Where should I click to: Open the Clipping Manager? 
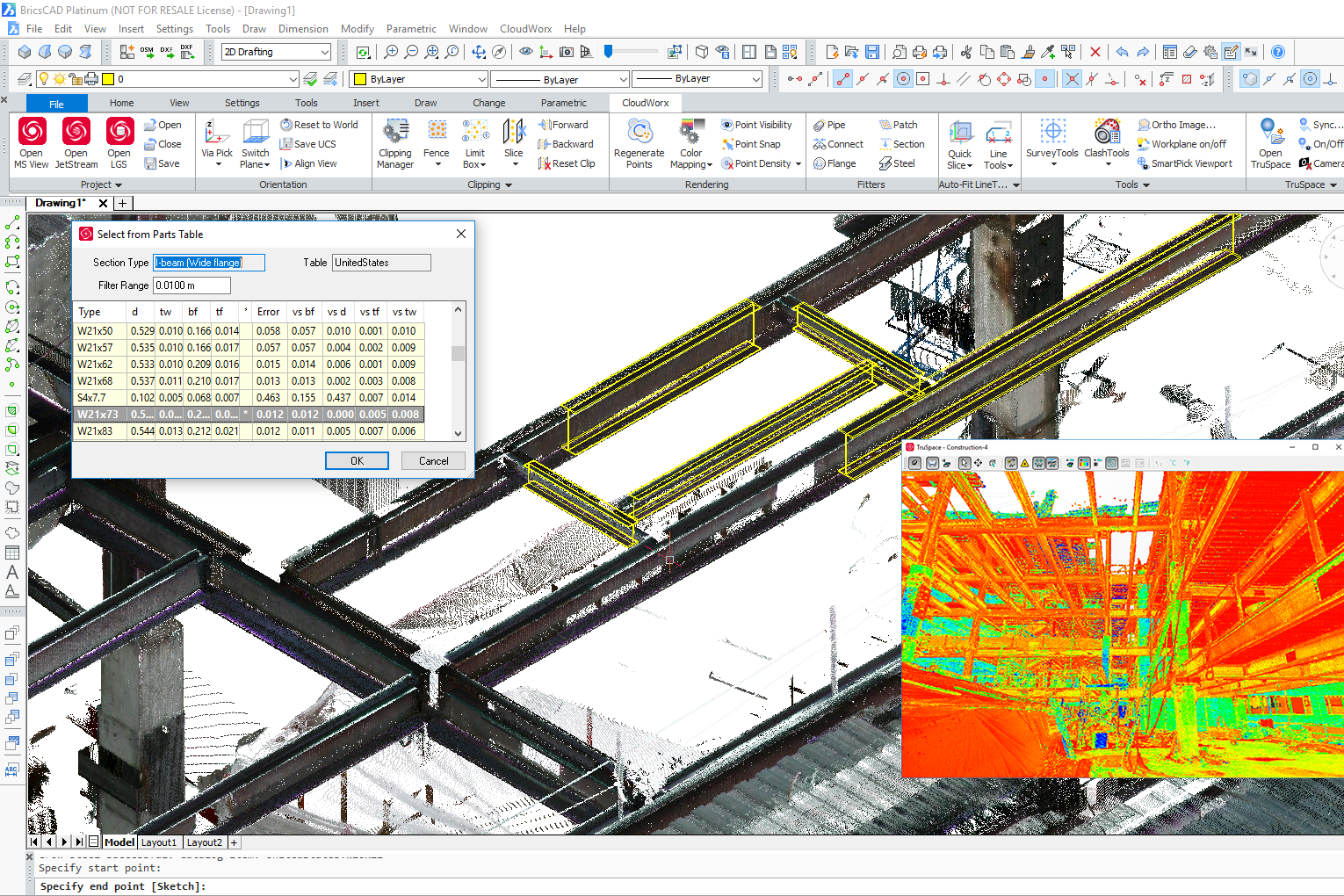coord(395,143)
